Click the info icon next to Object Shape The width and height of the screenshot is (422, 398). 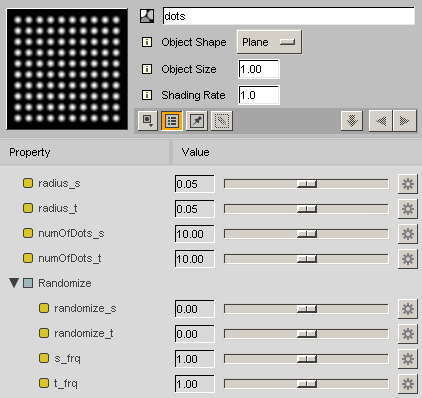click(147, 42)
